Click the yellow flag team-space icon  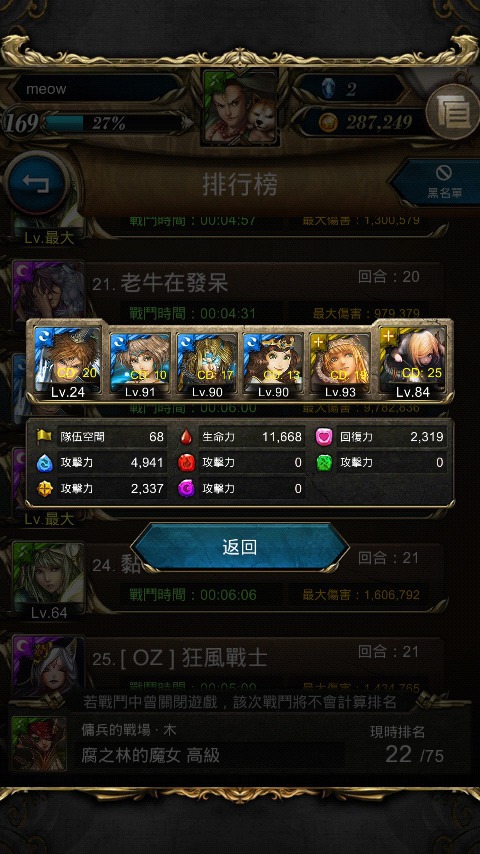pyautogui.click(x=44, y=437)
